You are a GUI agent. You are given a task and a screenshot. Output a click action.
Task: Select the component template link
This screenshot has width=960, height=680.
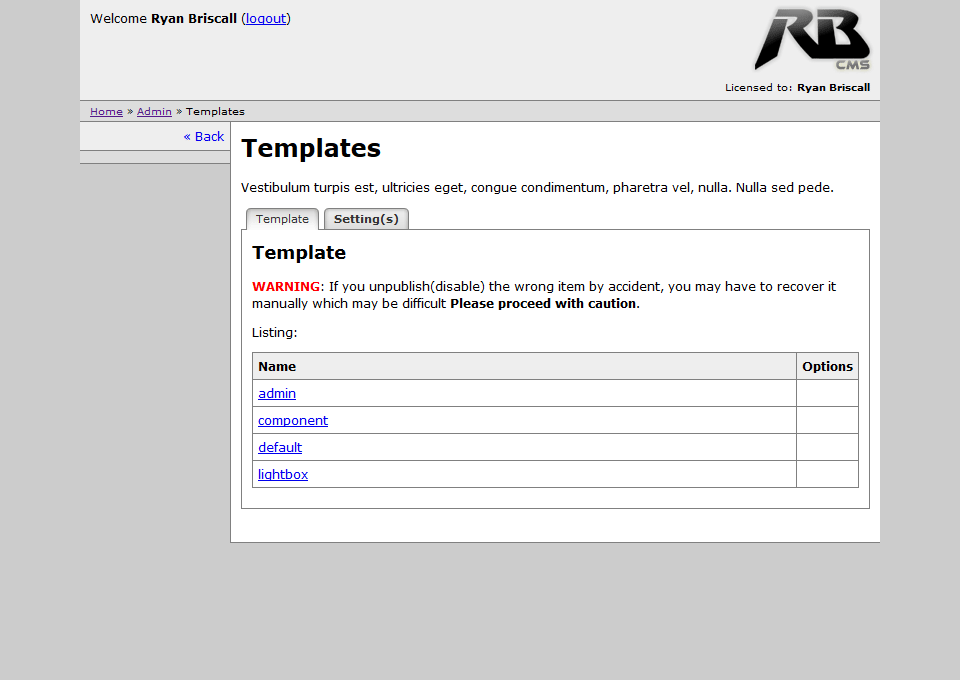pos(293,421)
